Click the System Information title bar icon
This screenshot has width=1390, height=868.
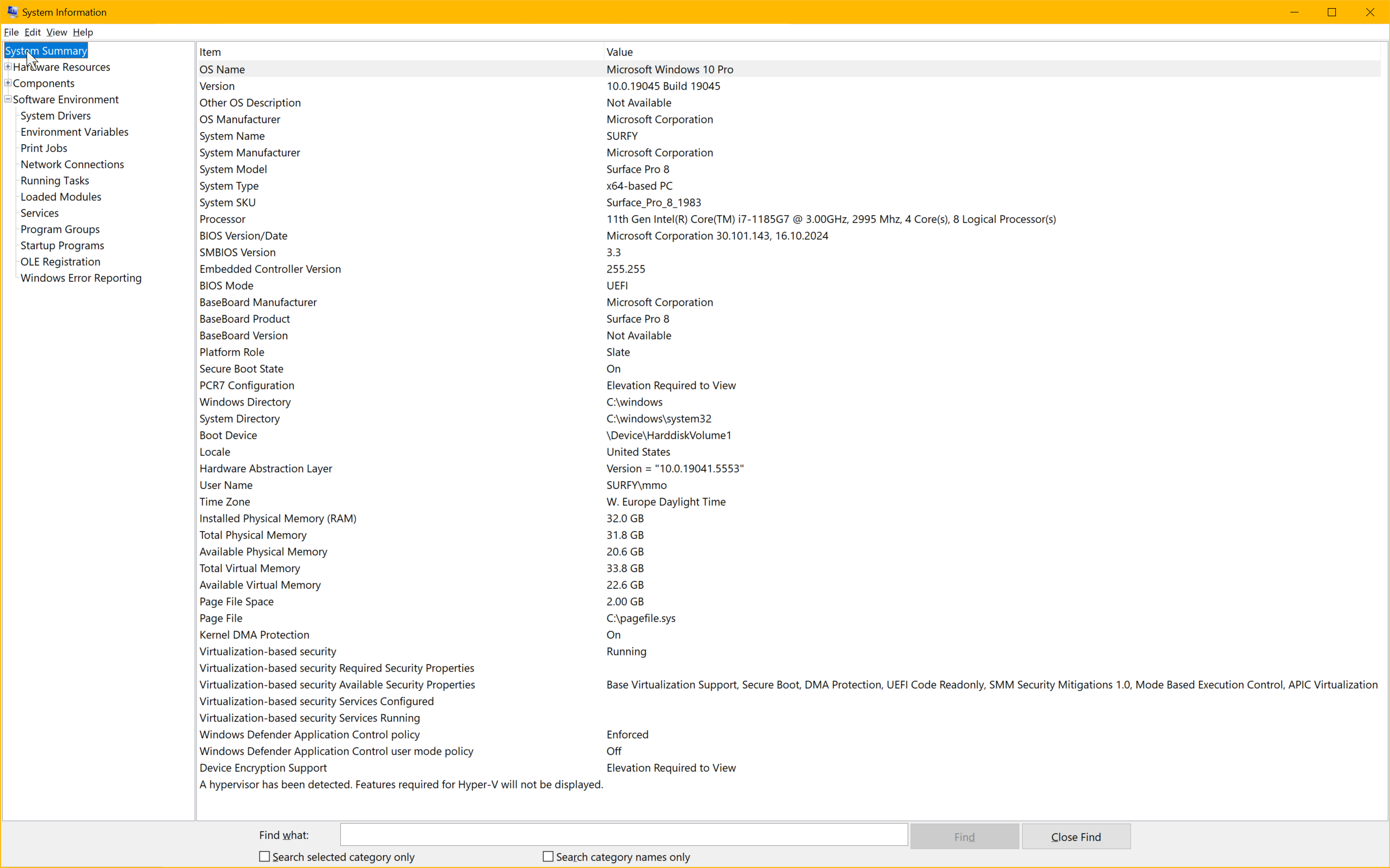(12, 11)
